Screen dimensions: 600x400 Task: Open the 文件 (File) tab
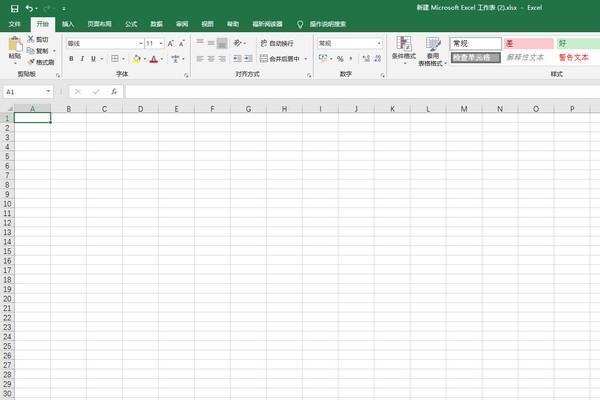pos(15,24)
